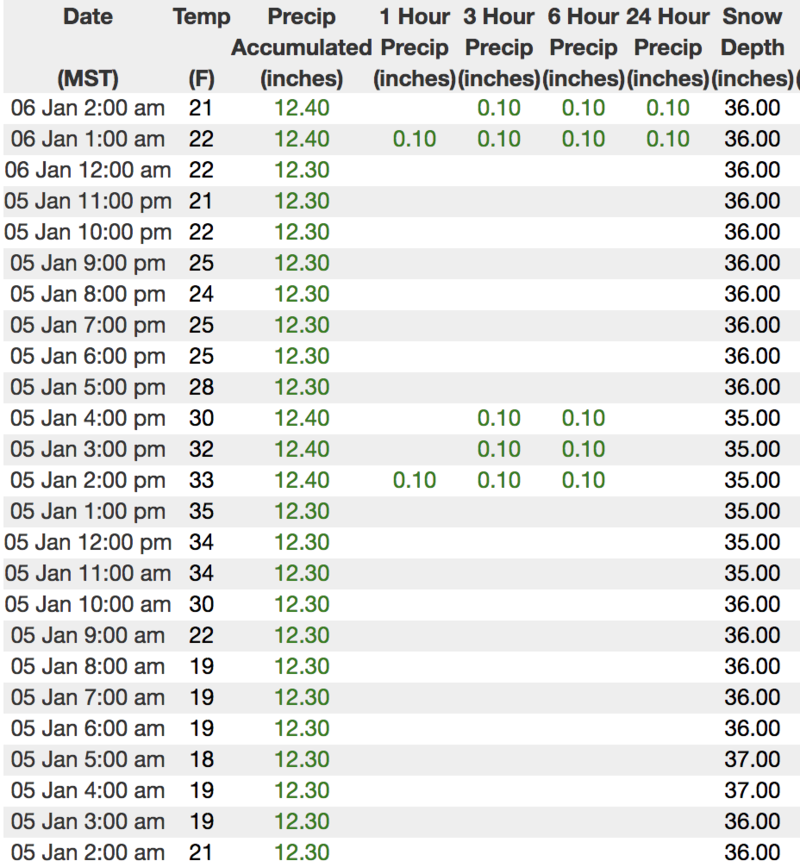Select snow depth 37.00 at 05 Jan 5:00 am
This screenshot has width=800, height=867.
[x=752, y=759]
